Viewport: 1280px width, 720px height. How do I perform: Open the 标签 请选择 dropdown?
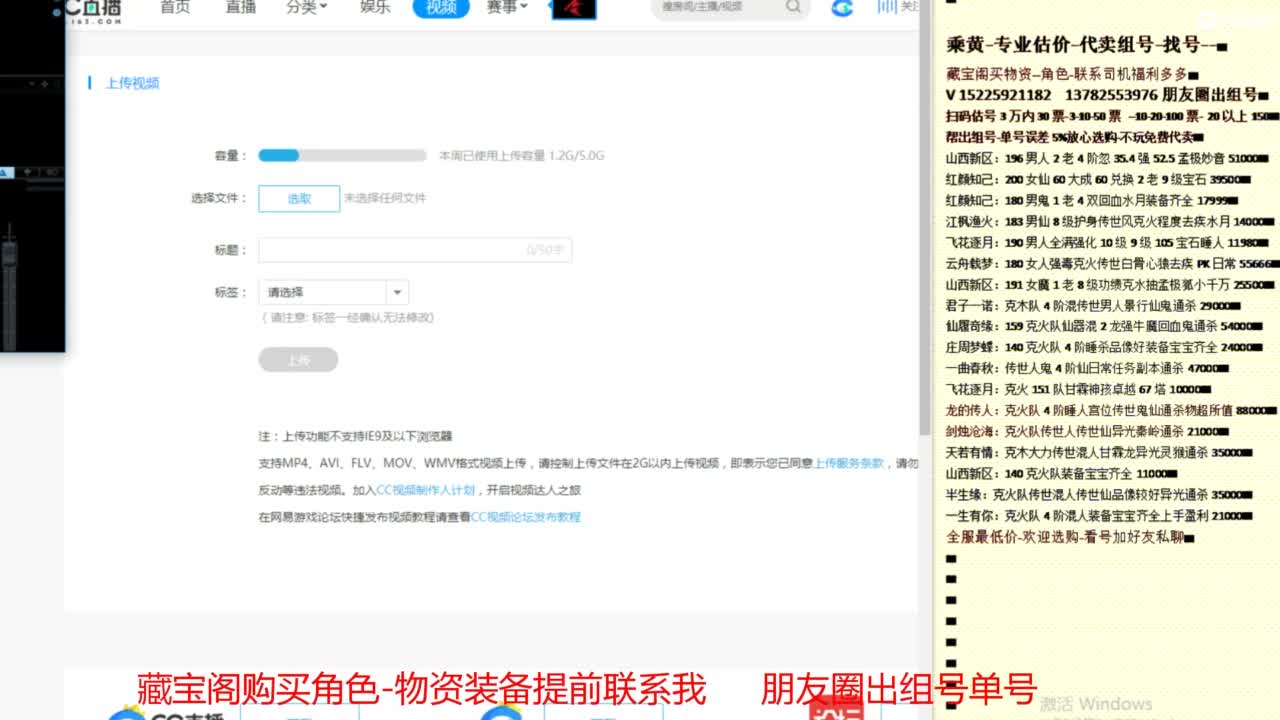click(333, 292)
